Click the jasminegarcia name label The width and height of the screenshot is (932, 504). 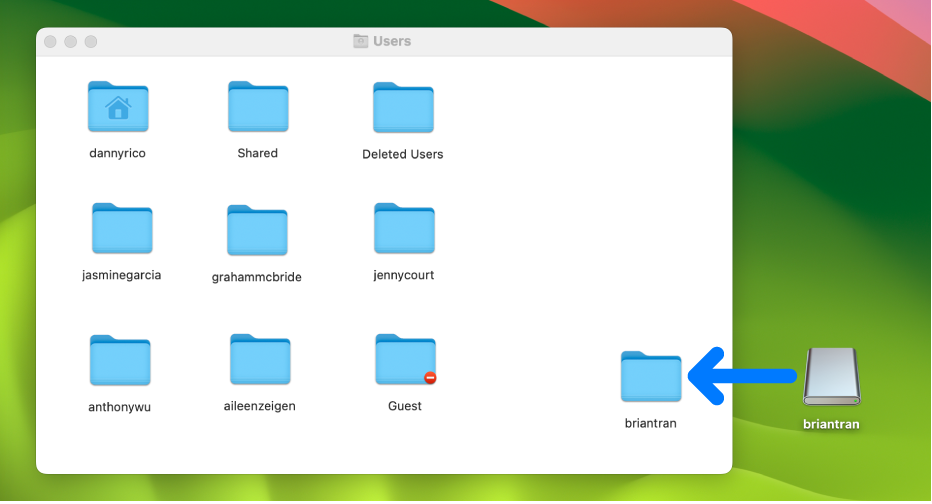click(122, 275)
